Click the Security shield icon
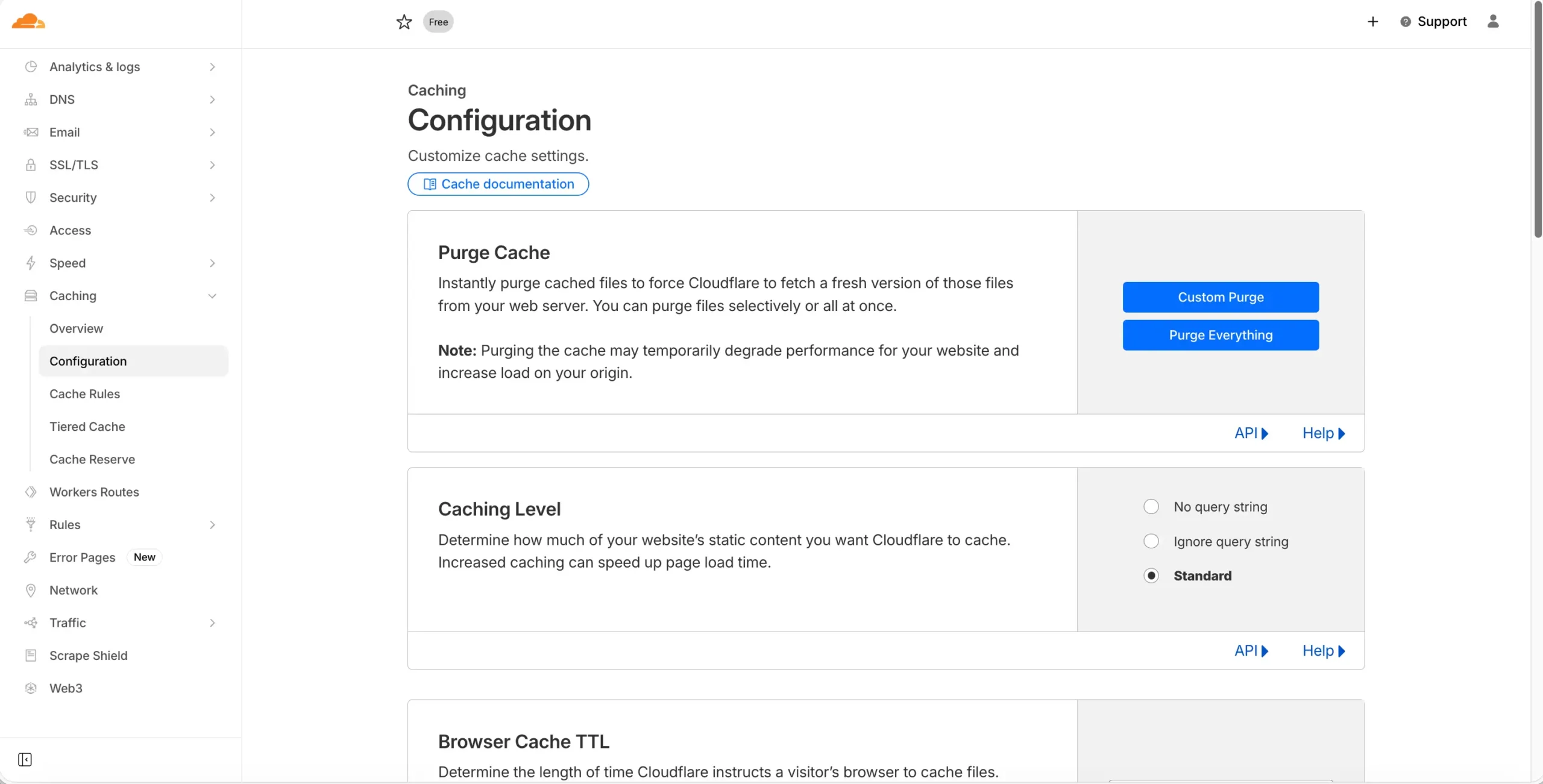 tap(31, 197)
